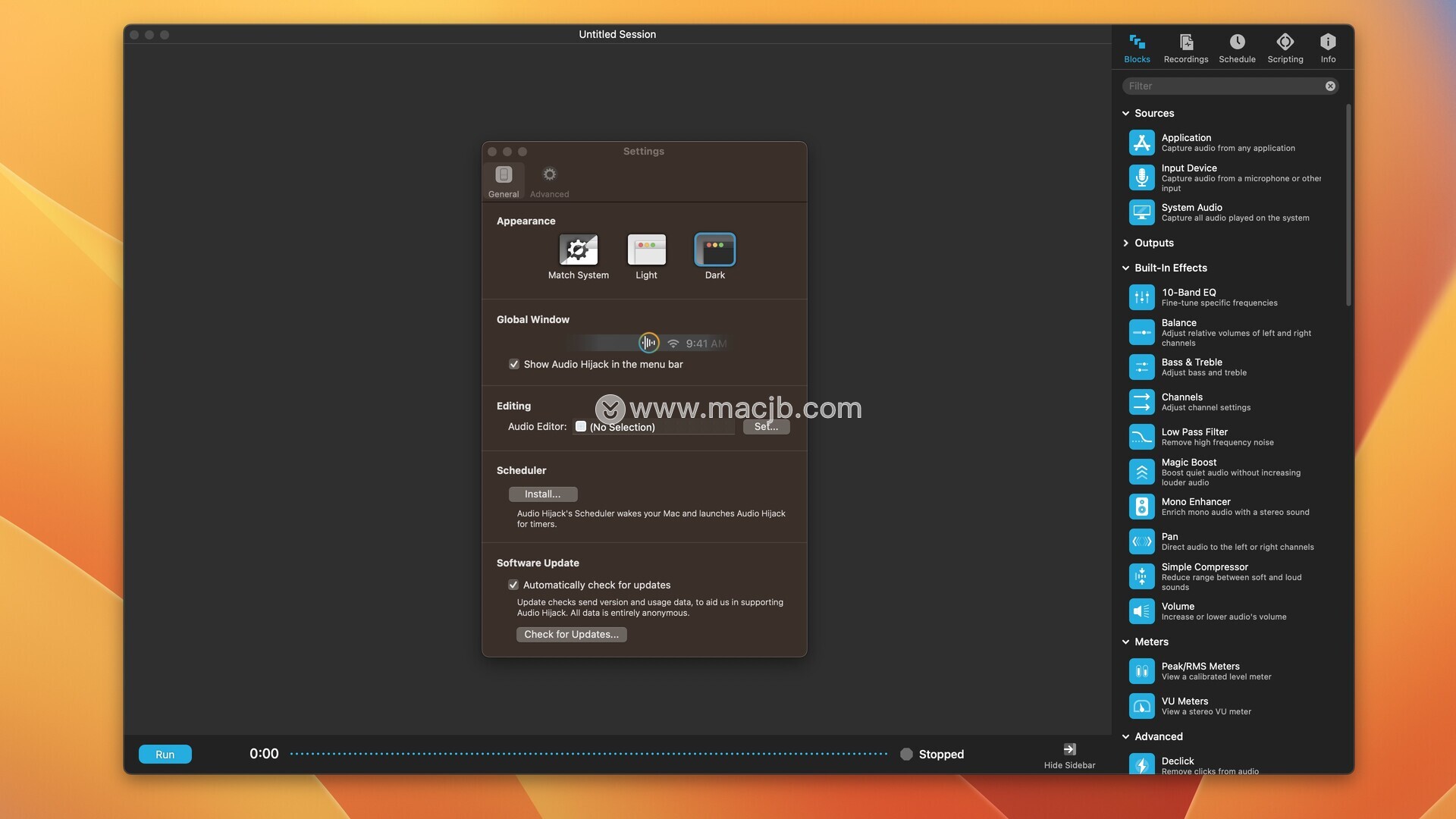1456x819 pixels.
Task: Select the System Audio block icon
Action: click(1141, 212)
